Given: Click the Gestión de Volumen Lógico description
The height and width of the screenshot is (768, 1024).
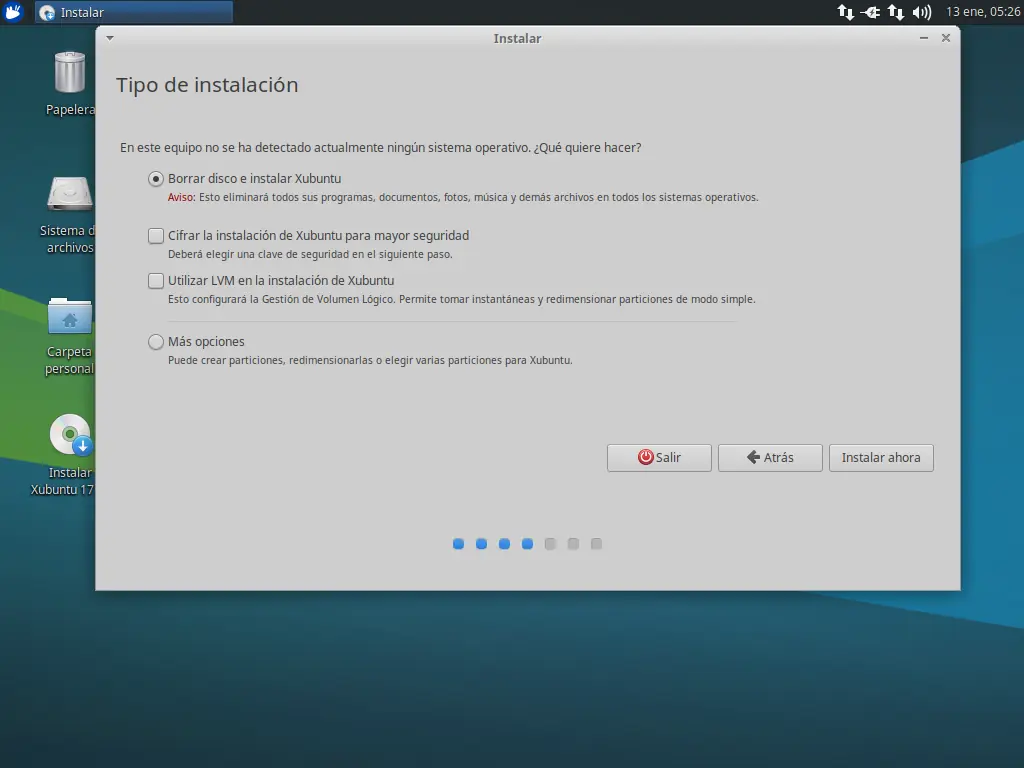Looking at the screenshot, I should click(461, 299).
